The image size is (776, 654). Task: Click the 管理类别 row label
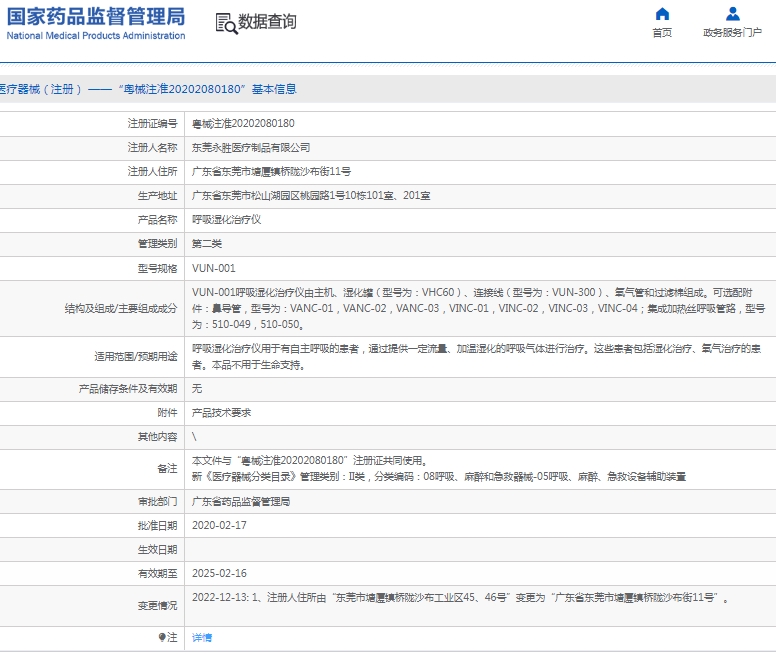pos(157,244)
